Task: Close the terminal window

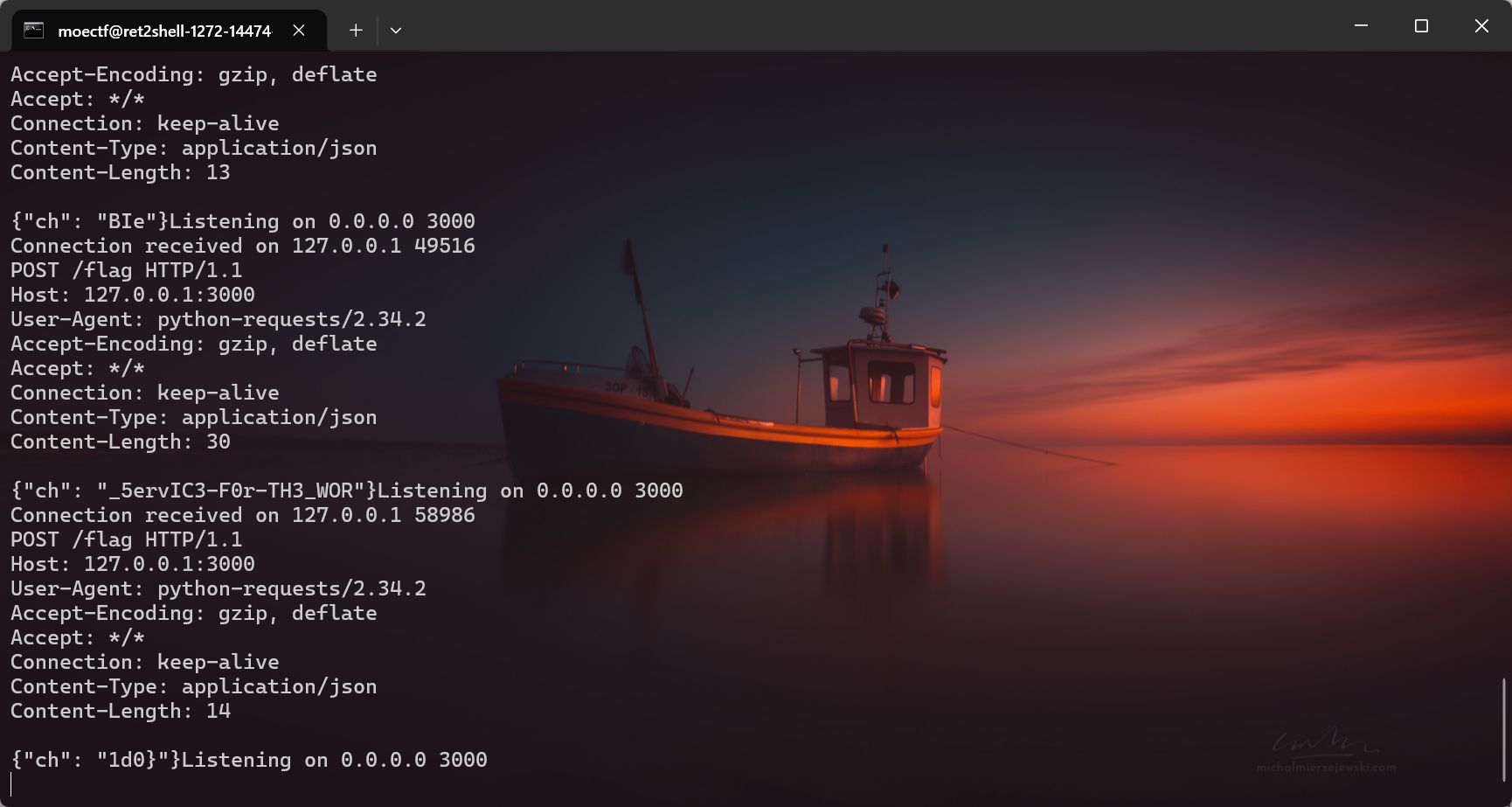Action: [1481, 25]
